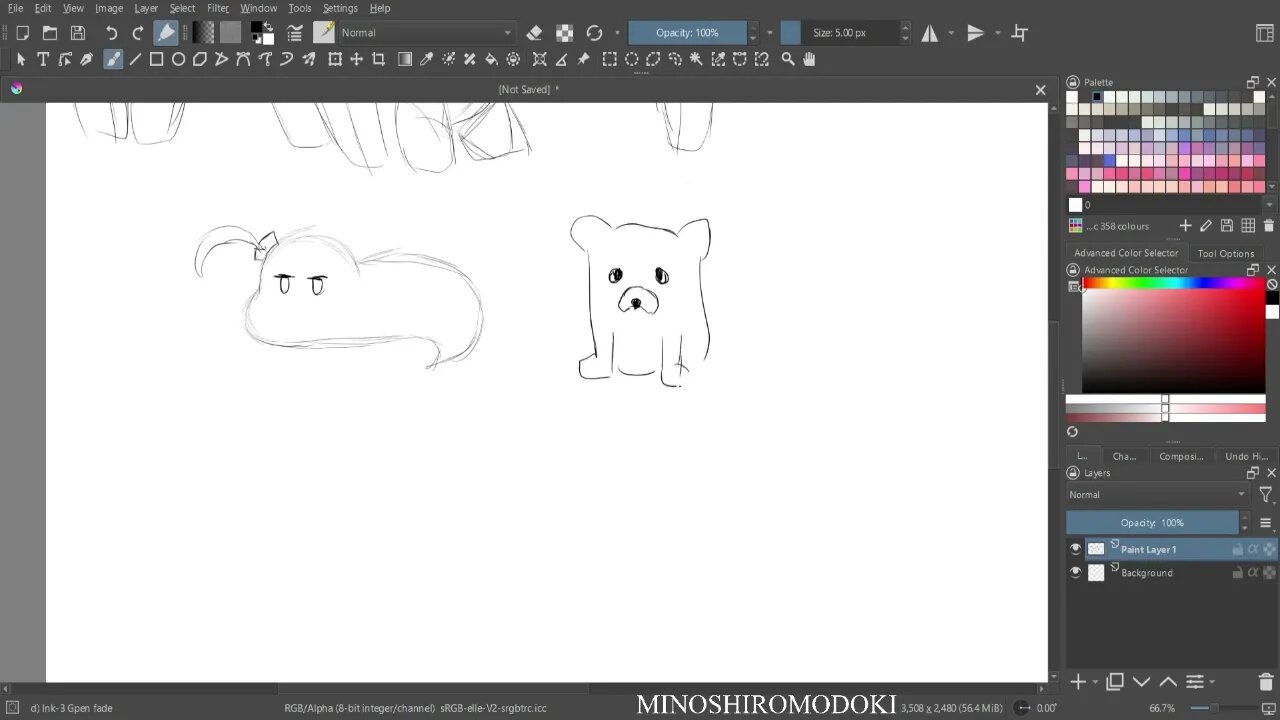This screenshot has width=1280, height=720.
Task: Select the Crop tool in the toolbox
Action: 378,60
